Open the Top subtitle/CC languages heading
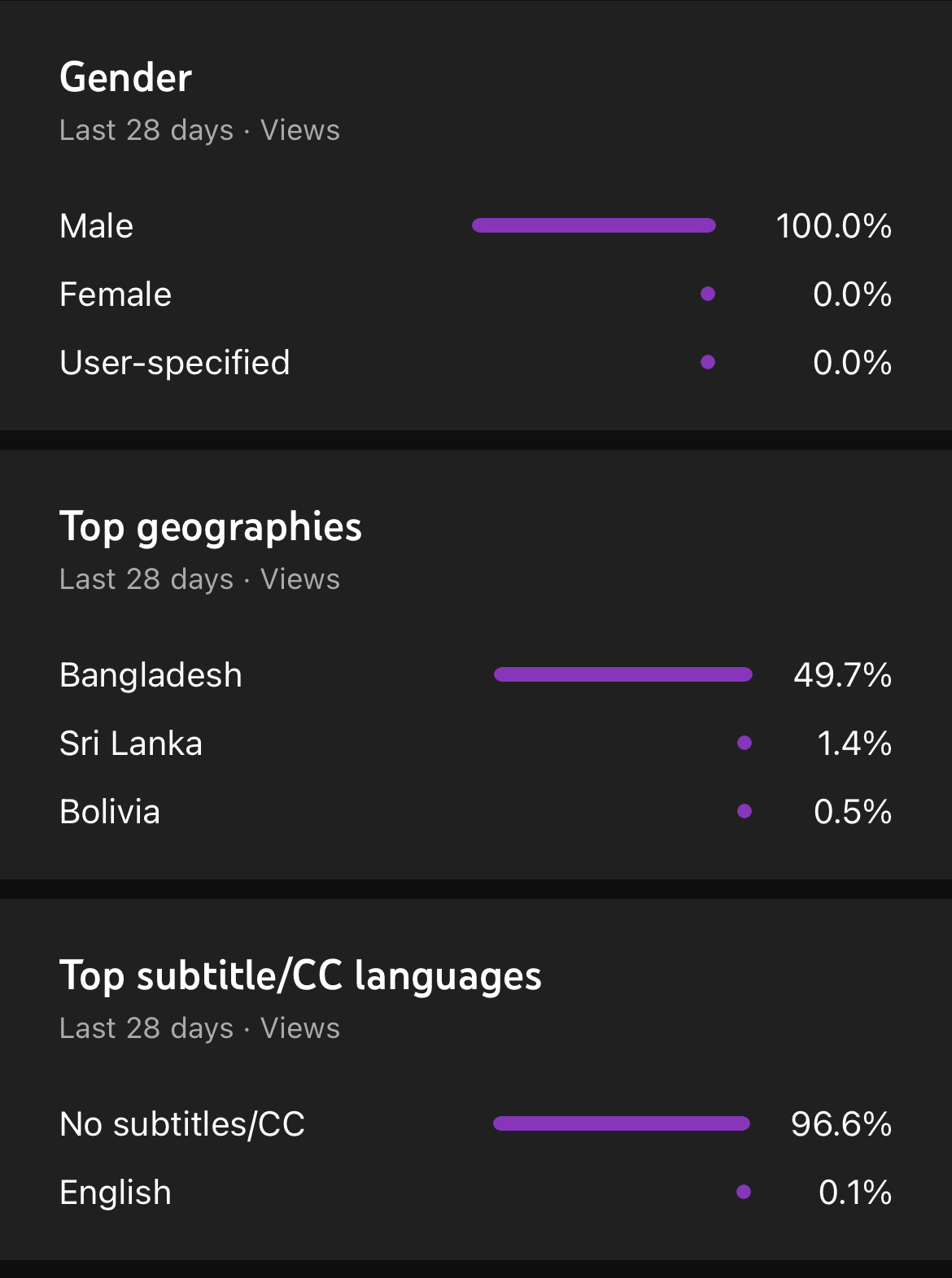The width and height of the screenshot is (952, 1278). point(301,976)
